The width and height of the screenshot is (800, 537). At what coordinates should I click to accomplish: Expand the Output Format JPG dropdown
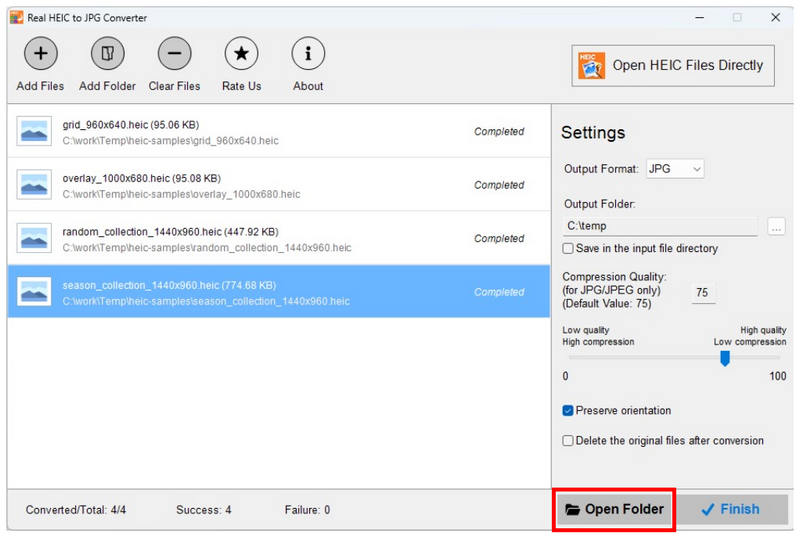point(675,169)
